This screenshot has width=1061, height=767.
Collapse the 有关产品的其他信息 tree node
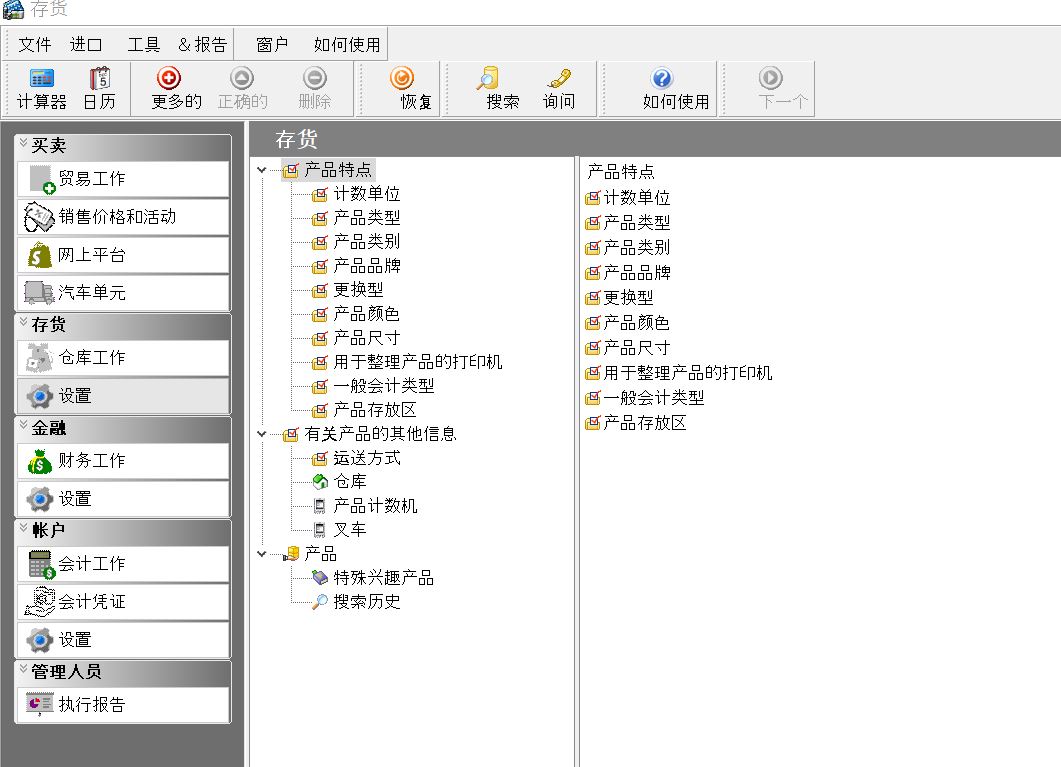click(x=262, y=434)
